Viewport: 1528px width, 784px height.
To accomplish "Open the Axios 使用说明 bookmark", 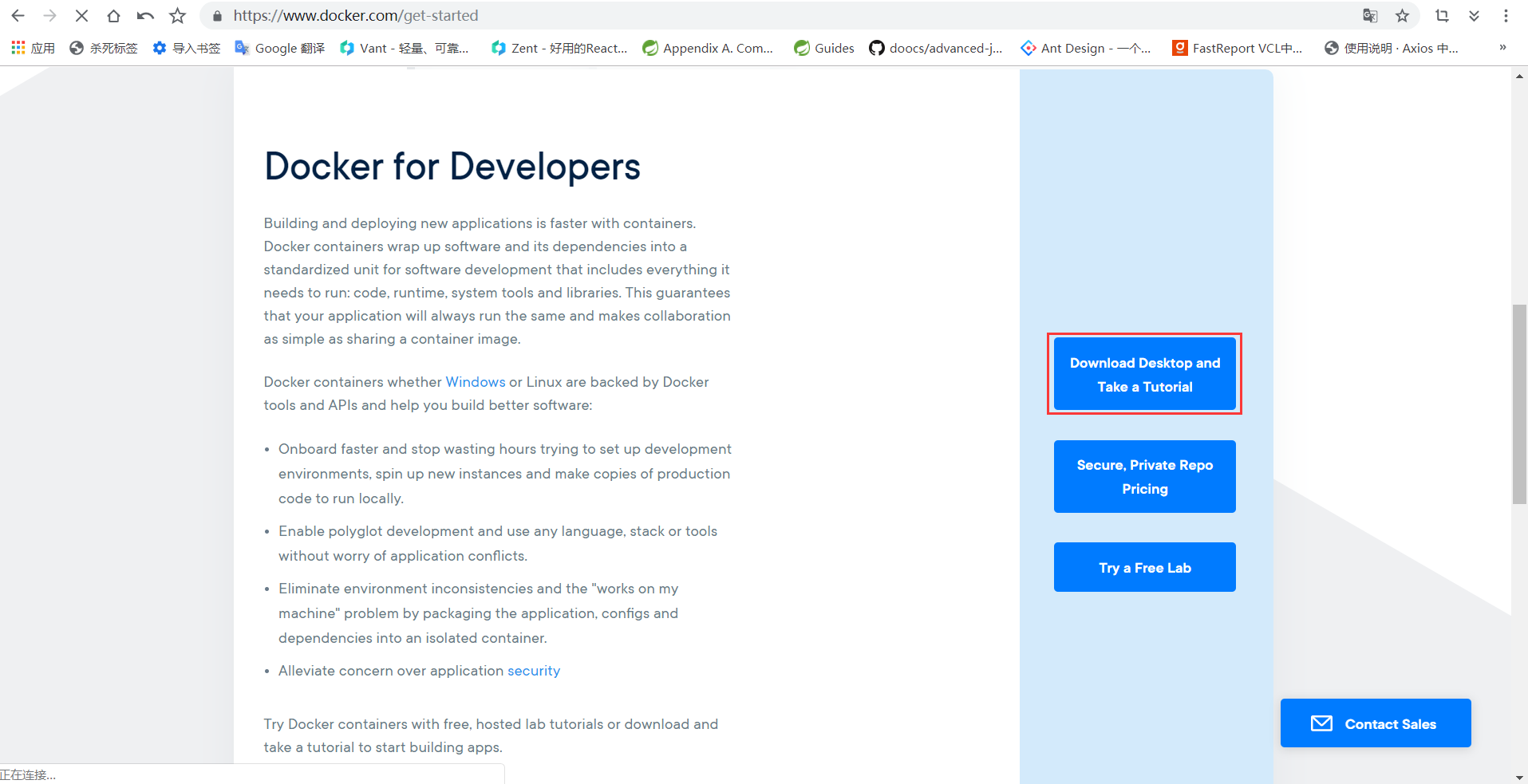I will coord(1392,48).
